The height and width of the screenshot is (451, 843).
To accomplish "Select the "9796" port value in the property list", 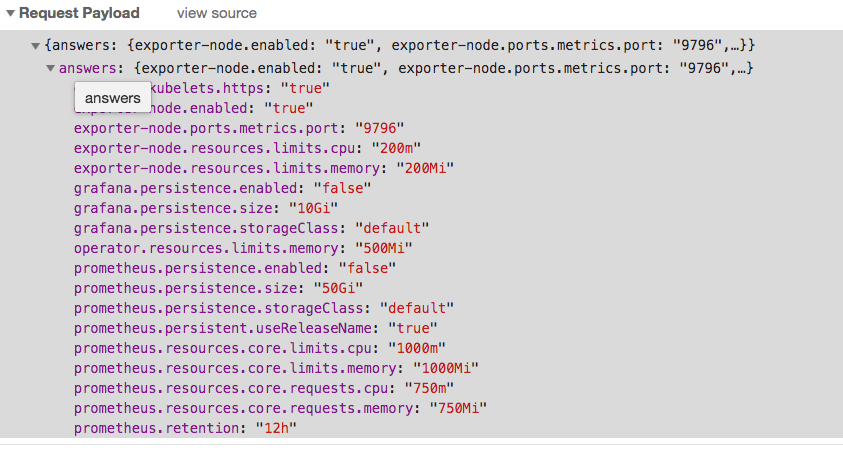I will pos(380,128).
